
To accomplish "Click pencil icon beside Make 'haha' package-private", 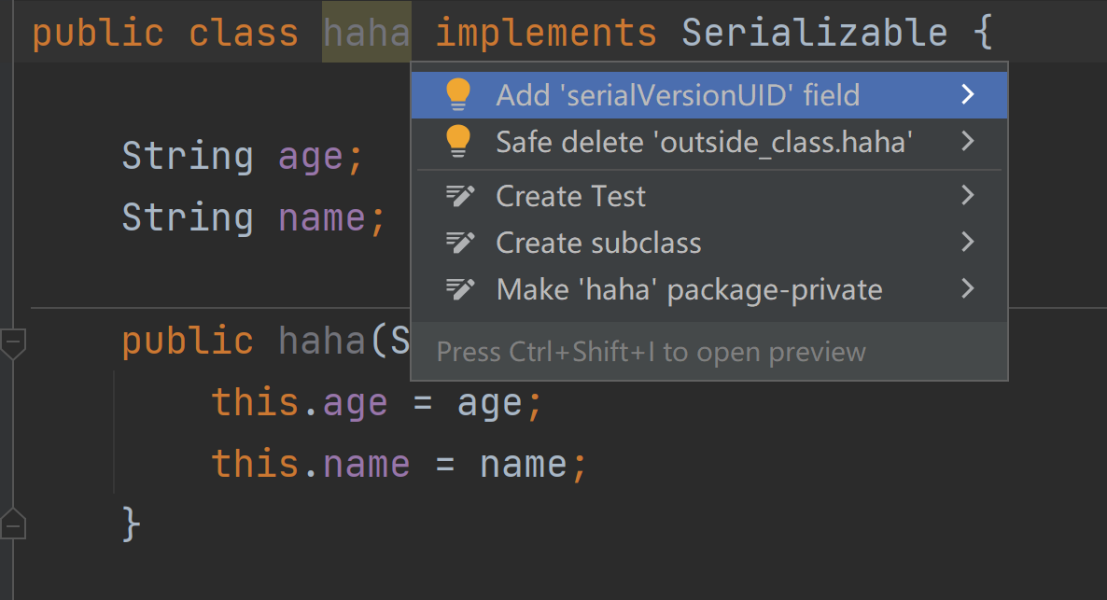I will [x=459, y=289].
